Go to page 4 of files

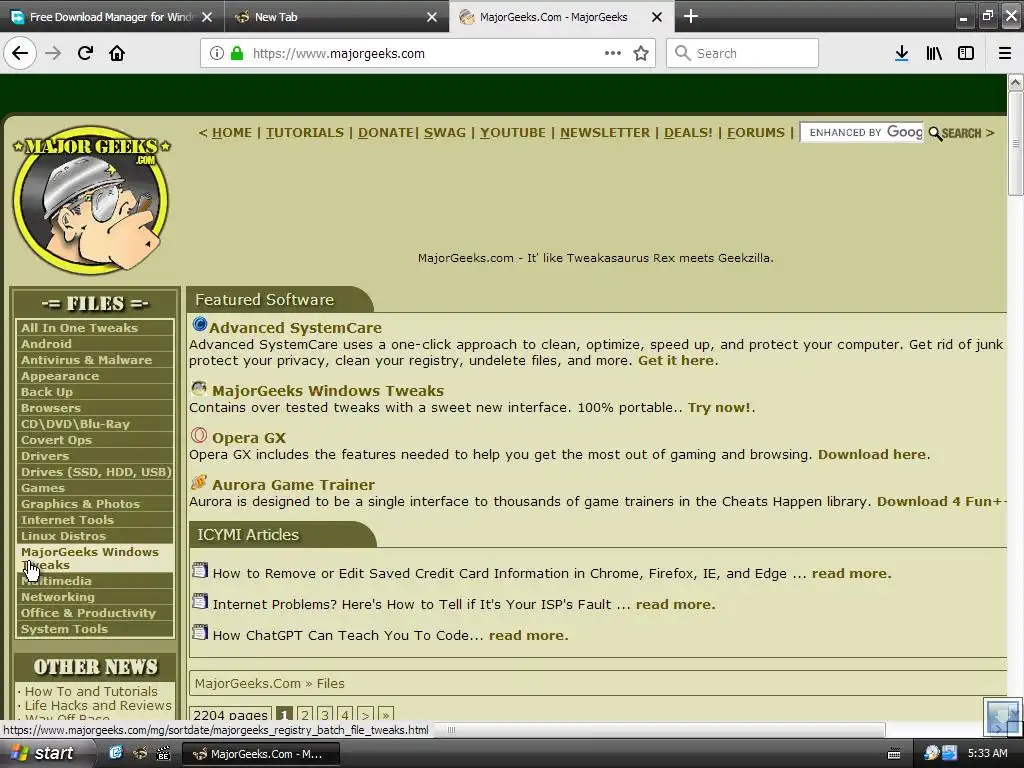345,714
